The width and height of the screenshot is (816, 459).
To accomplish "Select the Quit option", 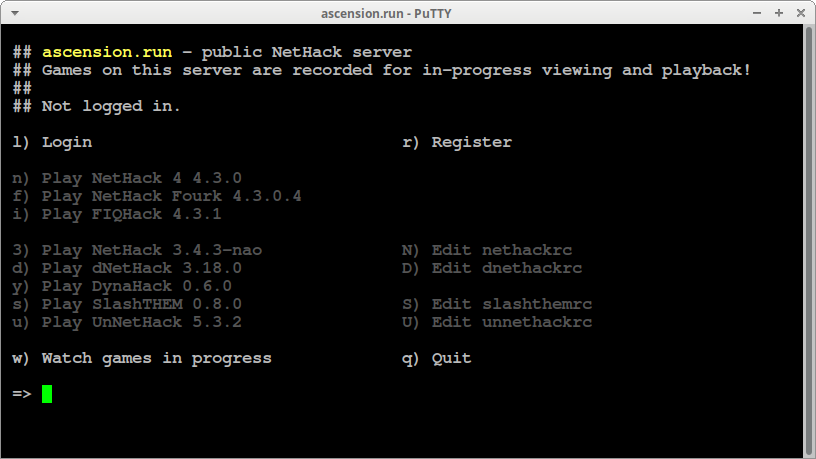I will click(437, 358).
